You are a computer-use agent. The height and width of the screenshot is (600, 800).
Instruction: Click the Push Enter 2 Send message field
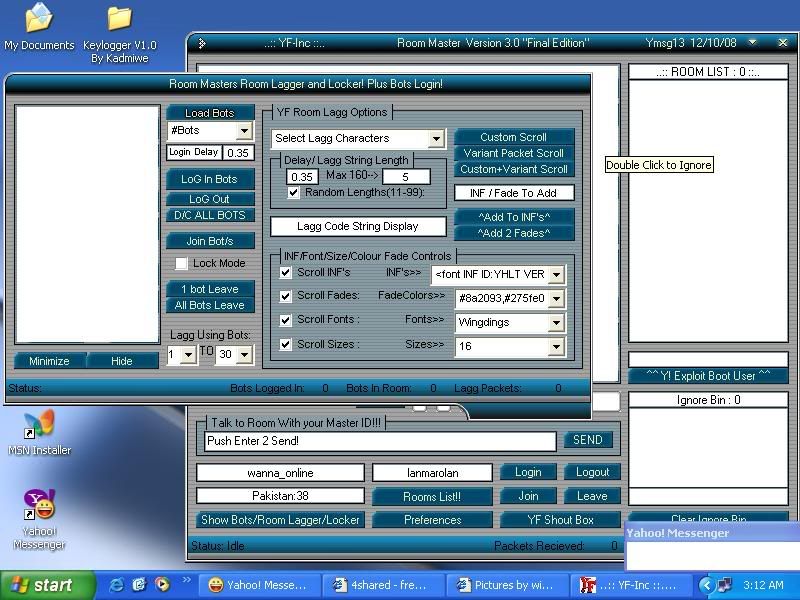[380, 441]
